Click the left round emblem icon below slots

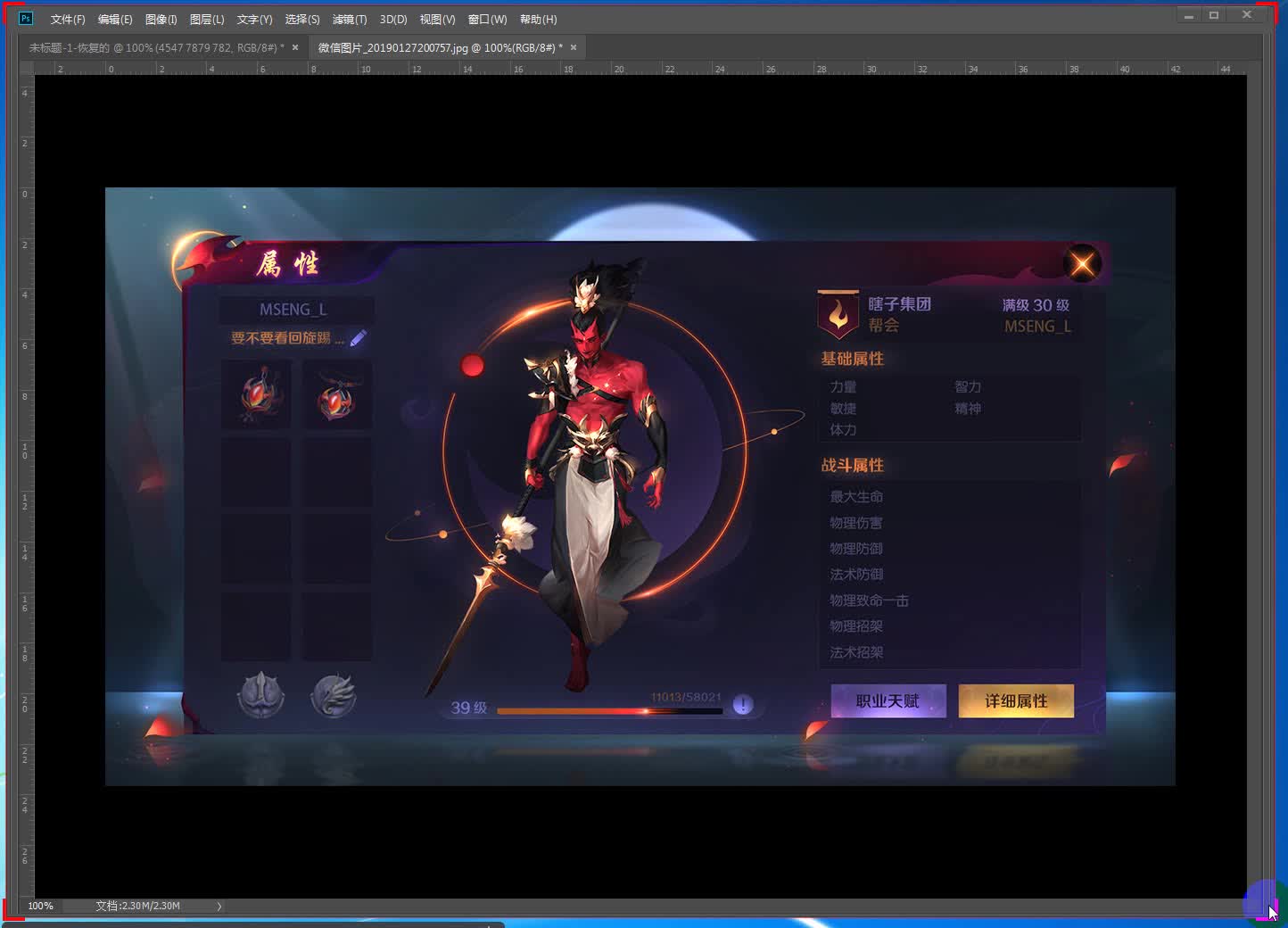pos(260,695)
